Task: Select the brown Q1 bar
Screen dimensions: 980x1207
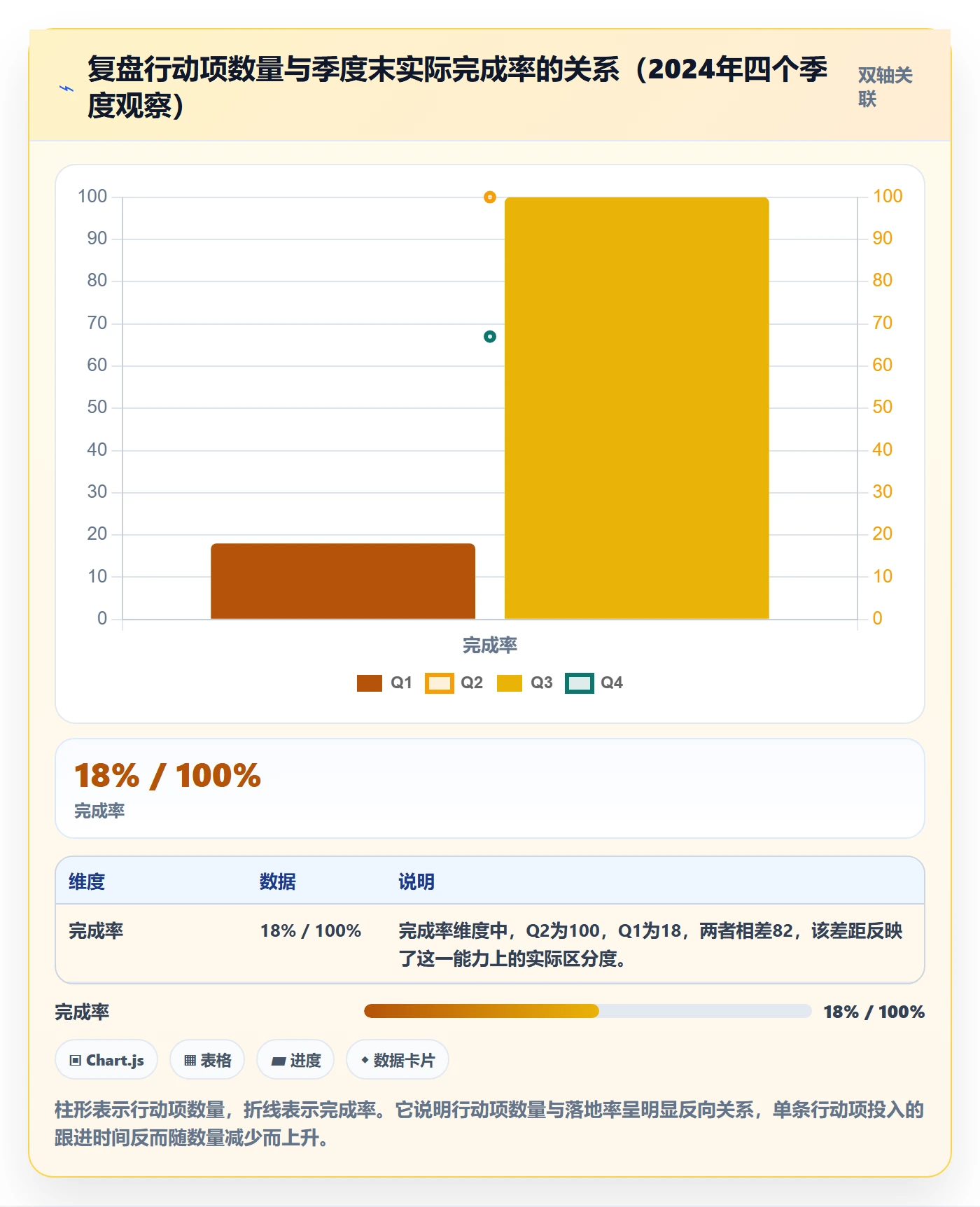Action: (343, 581)
